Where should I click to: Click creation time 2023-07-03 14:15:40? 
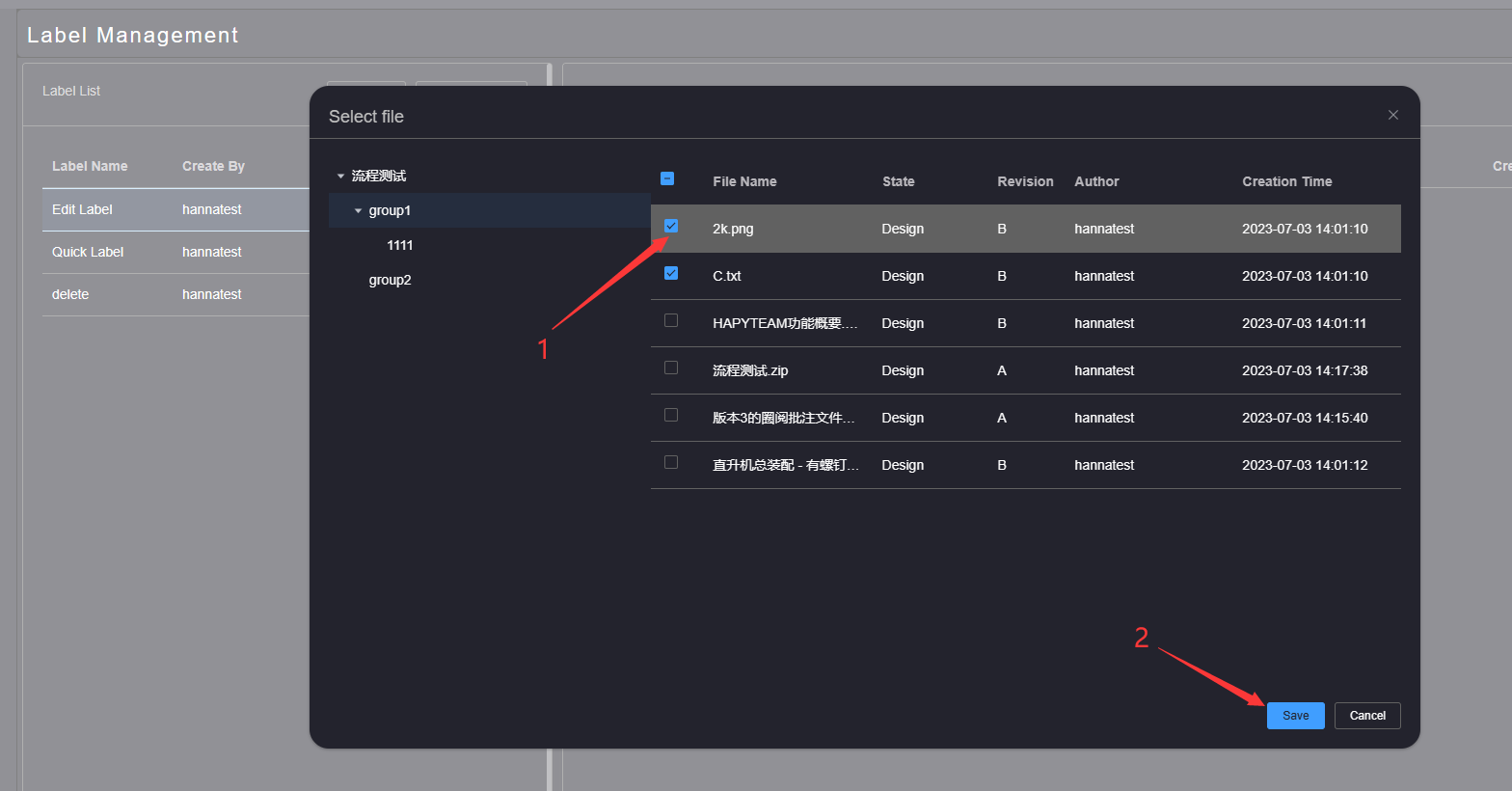tap(1305, 418)
